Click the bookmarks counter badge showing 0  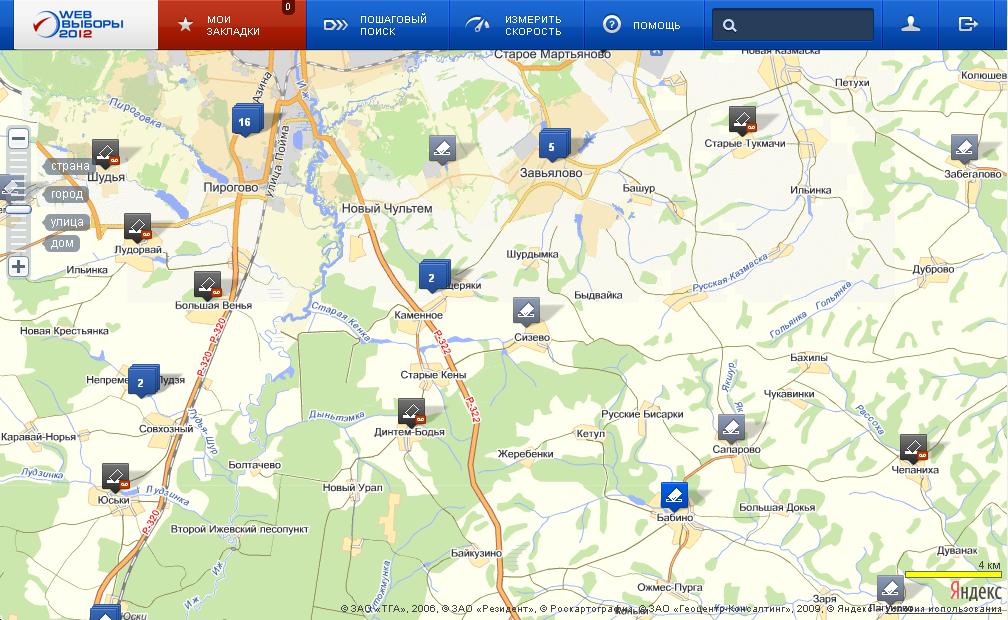(287, 7)
